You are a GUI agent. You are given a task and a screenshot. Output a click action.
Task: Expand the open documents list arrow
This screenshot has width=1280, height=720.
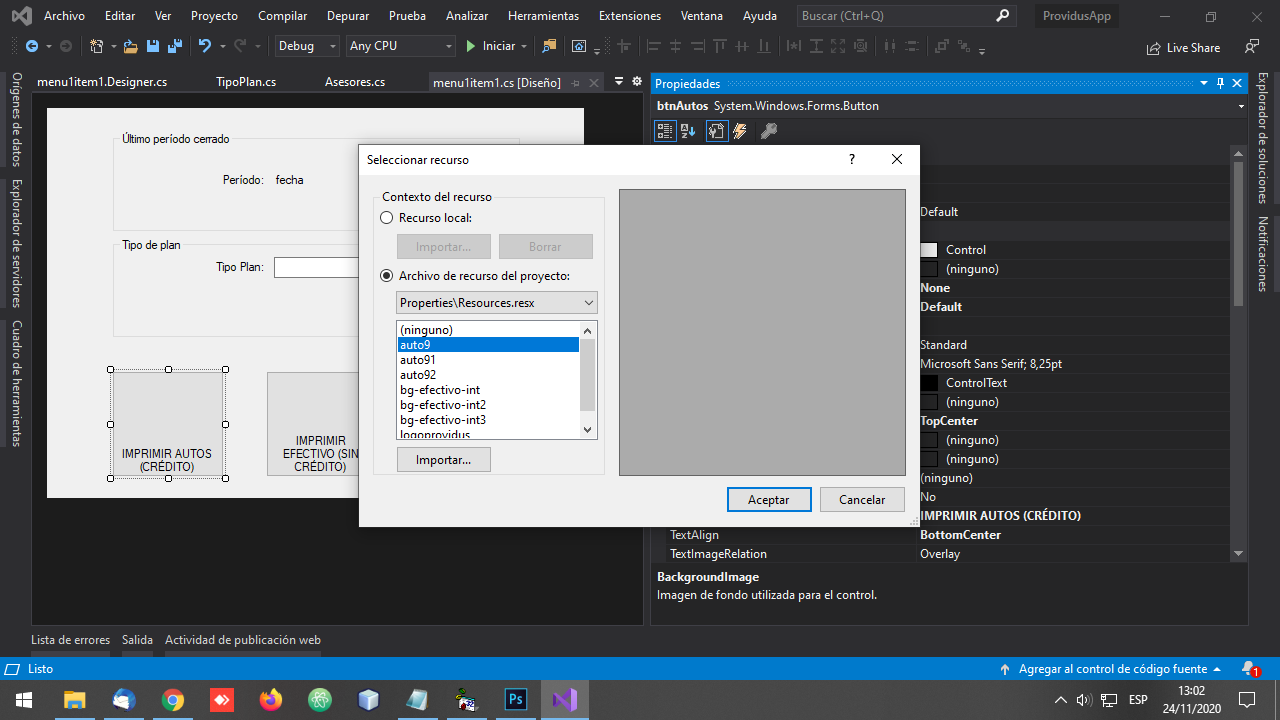(619, 82)
